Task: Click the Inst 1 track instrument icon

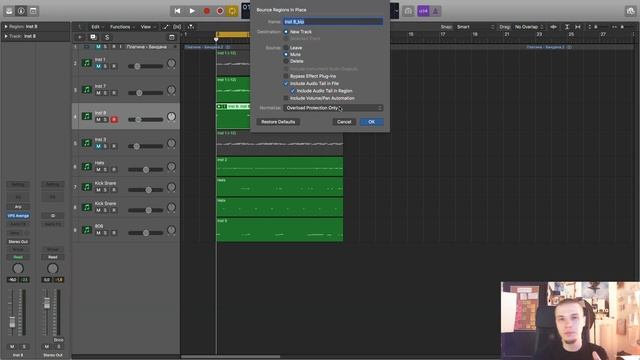Action: coord(87,63)
